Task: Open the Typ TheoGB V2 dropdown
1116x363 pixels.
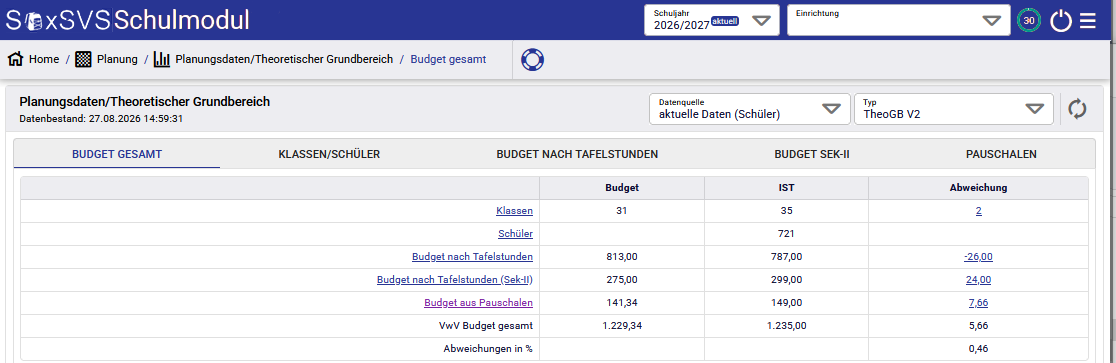Action: [954, 109]
